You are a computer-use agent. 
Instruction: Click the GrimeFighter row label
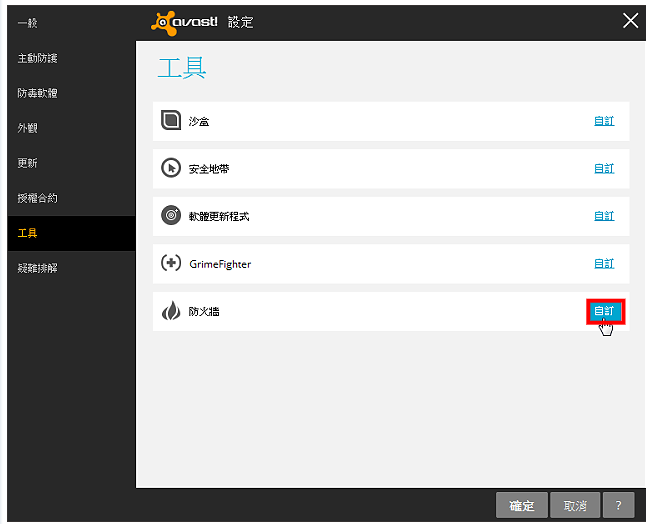tap(220, 264)
